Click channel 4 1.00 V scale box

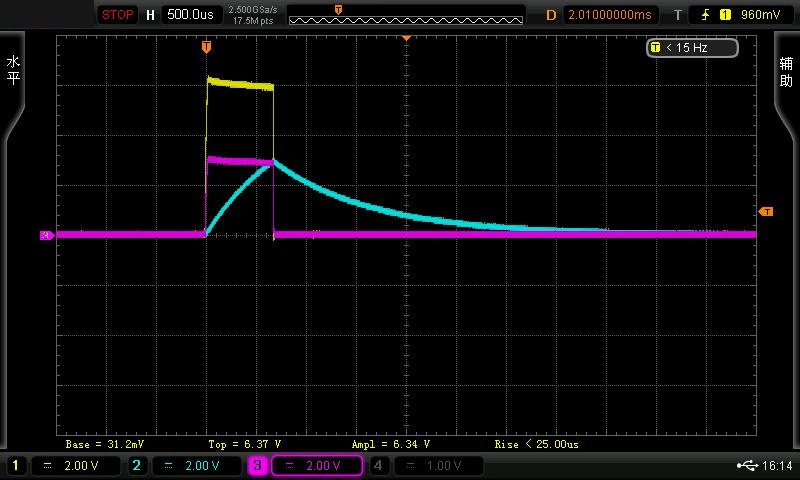pyautogui.click(x=438, y=466)
